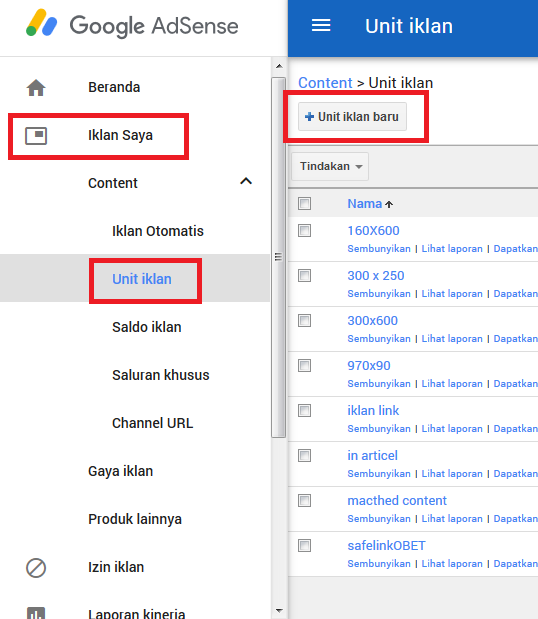The width and height of the screenshot is (538, 619).
Task: Open the 970x90 ad unit
Action: (369, 366)
